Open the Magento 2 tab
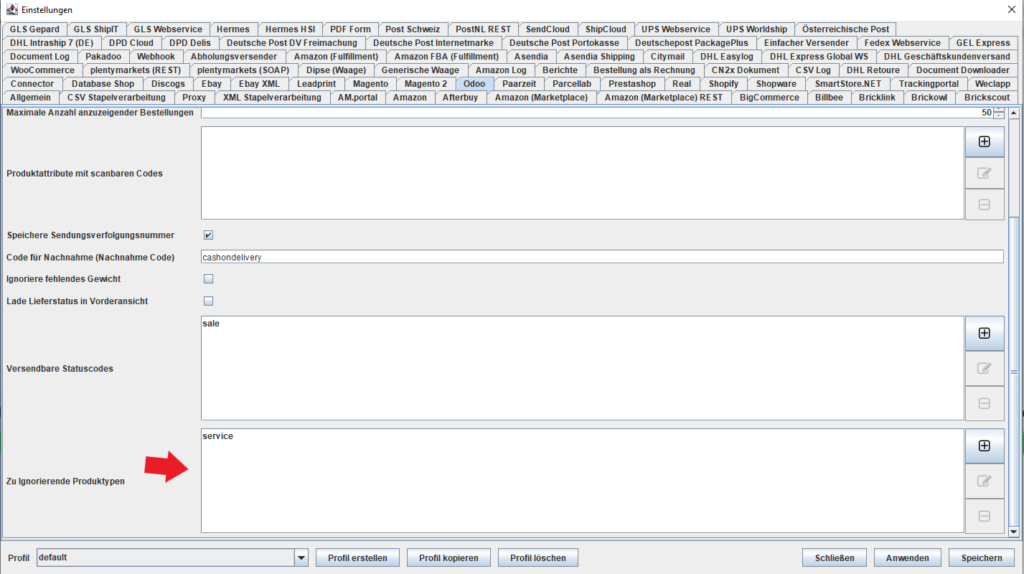This screenshot has height=574, width=1024. (x=426, y=84)
